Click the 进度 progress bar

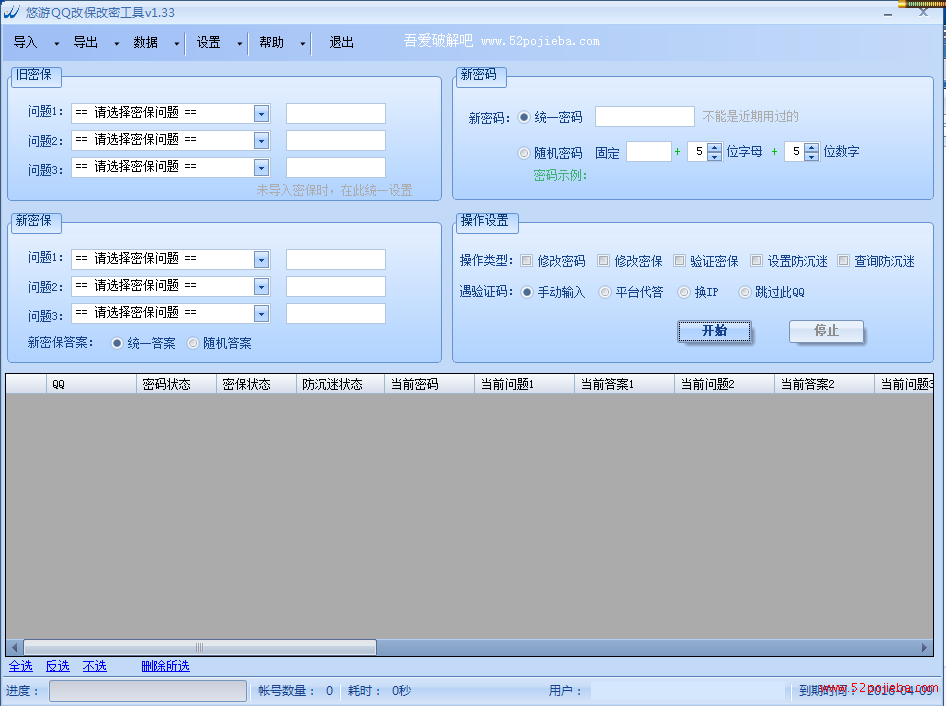148,691
